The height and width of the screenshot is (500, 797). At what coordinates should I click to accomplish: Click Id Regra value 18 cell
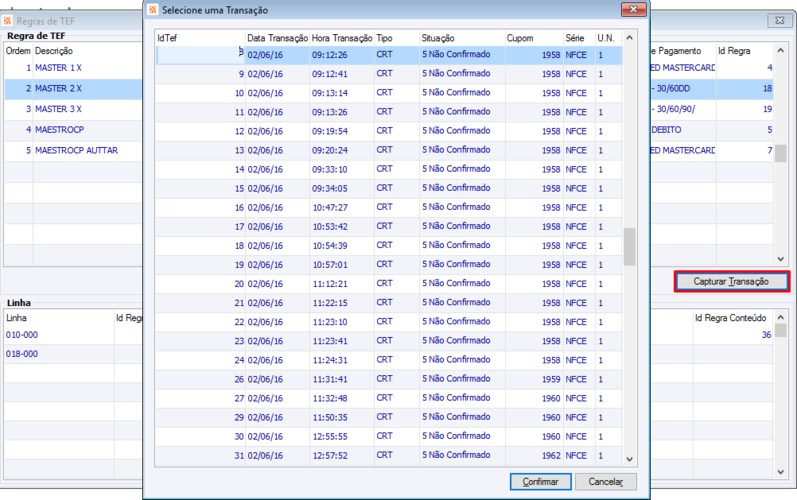pyautogui.click(x=745, y=88)
